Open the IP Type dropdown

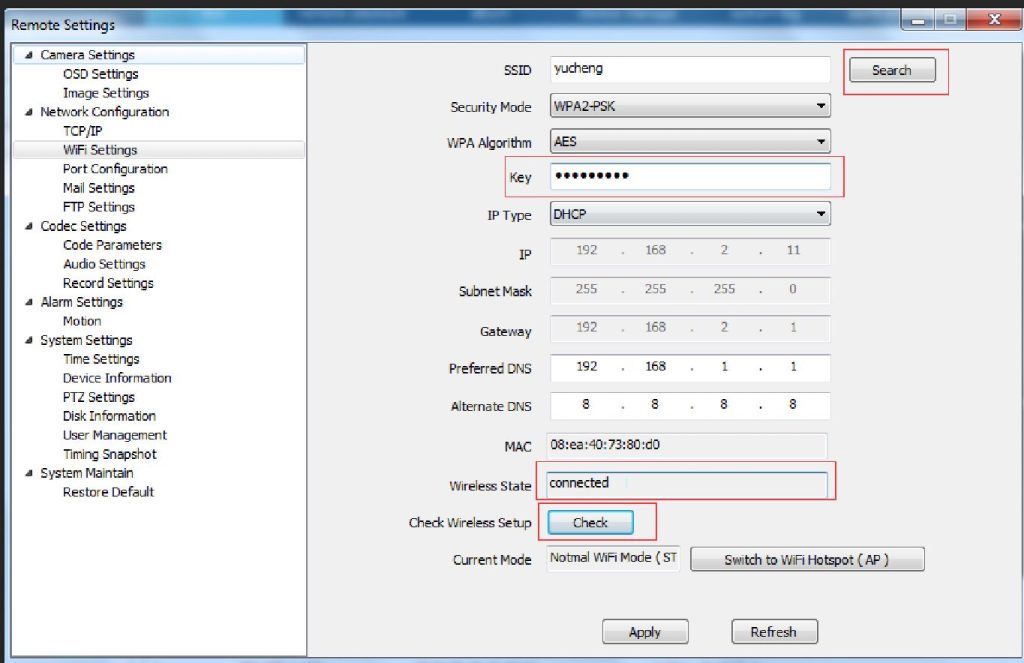tap(822, 214)
